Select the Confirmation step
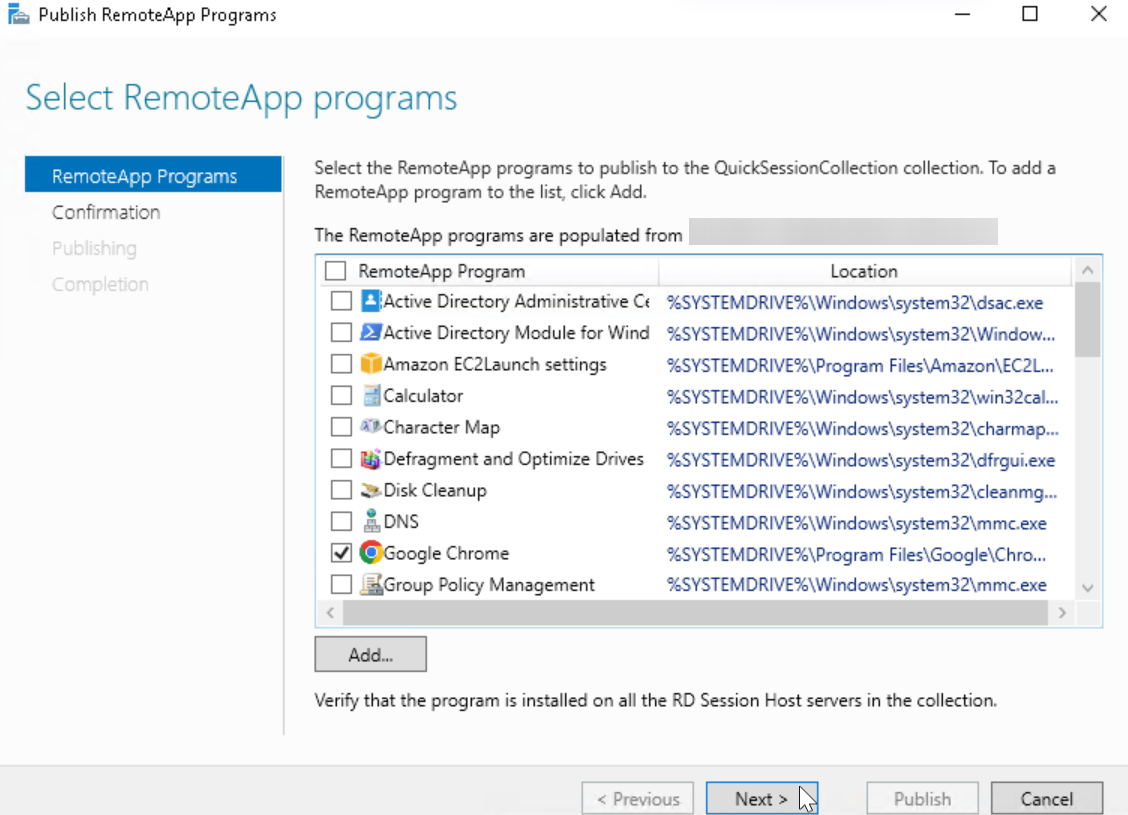Viewport: 1128px width, 815px height. point(106,212)
